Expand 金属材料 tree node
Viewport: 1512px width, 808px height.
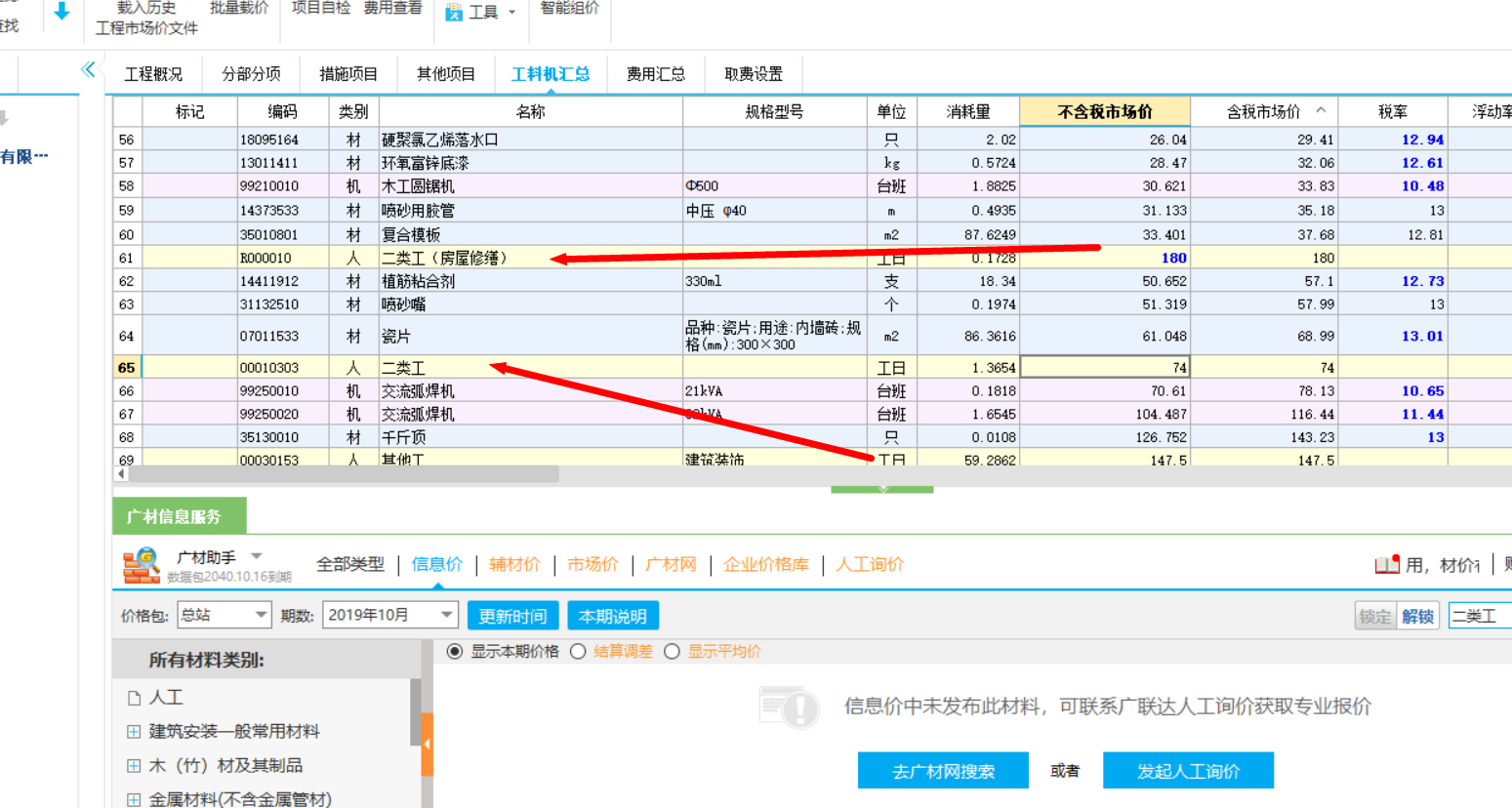point(134,799)
